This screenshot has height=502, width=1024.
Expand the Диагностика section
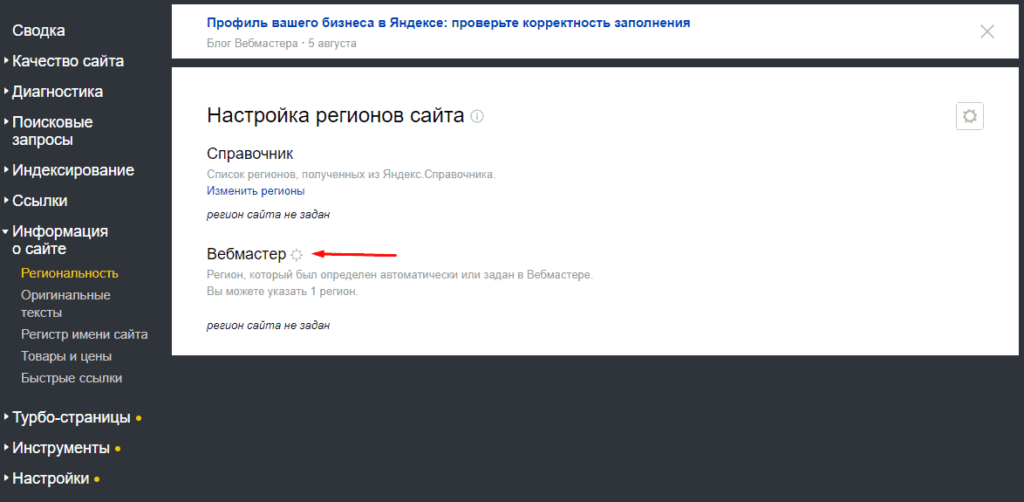point(57,92)
